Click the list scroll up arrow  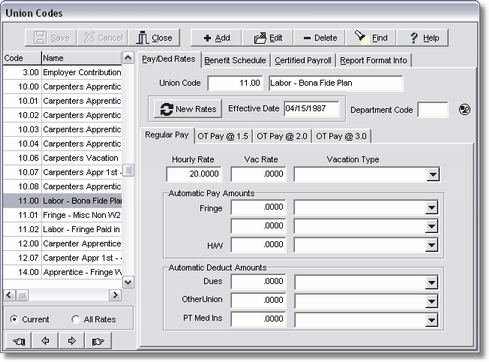[128, 58]
